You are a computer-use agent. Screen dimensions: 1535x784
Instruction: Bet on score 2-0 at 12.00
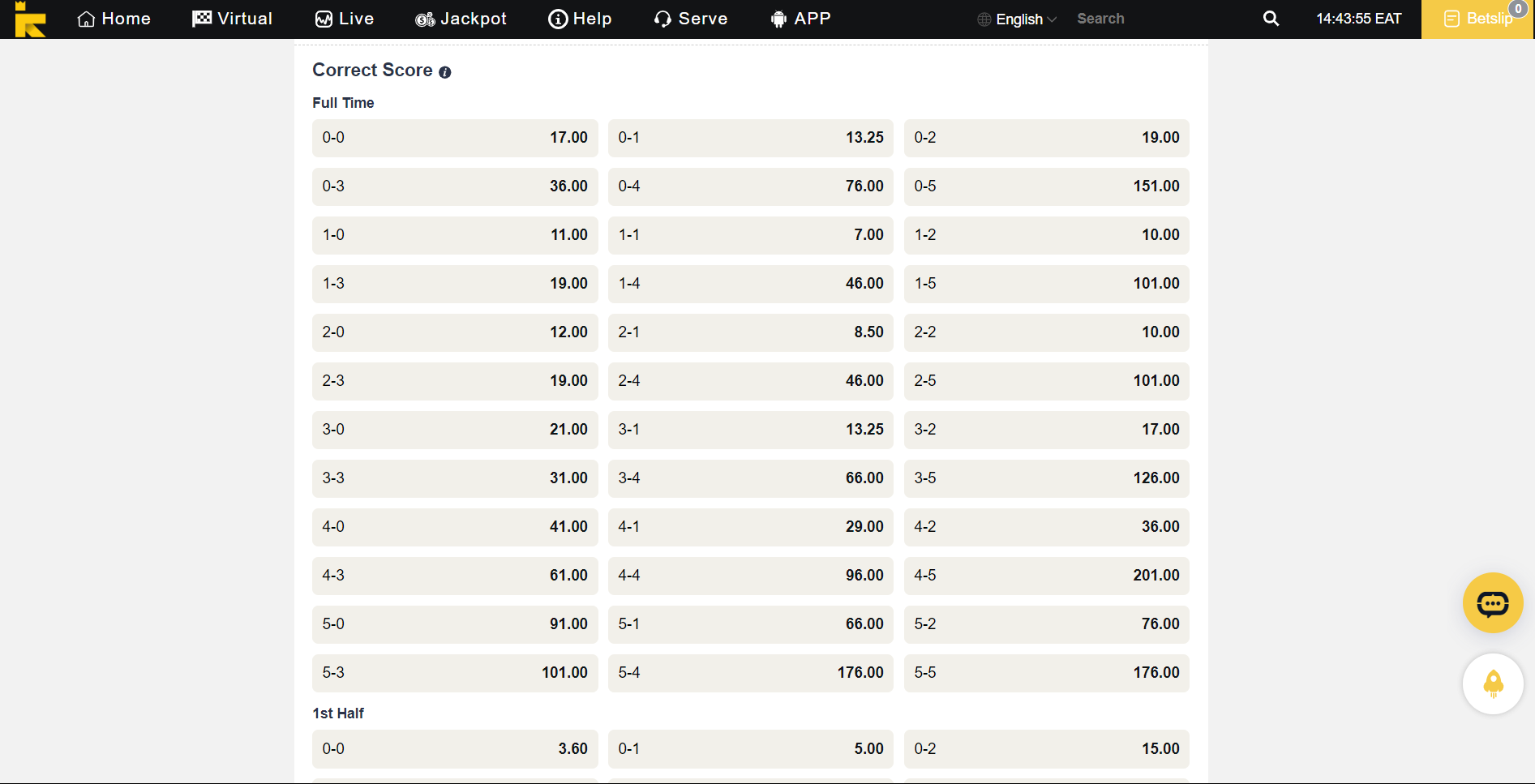point(455,332)
